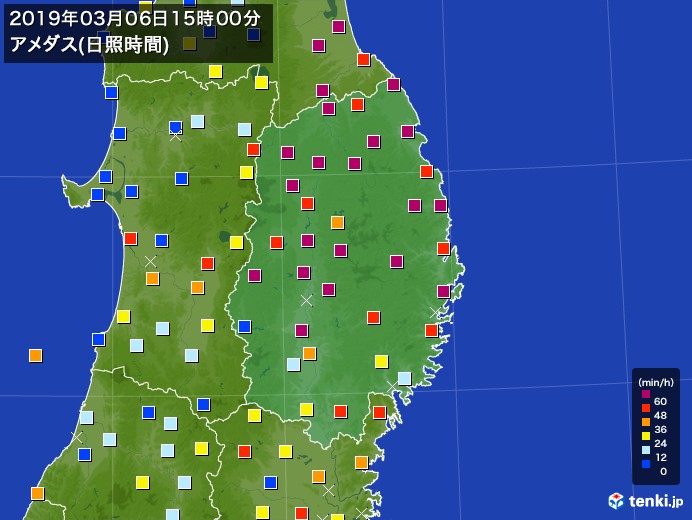Viewport: 692px width, 520px height.
Task: Click the title アメダス(日照時間)
Action: coord(89,45)
